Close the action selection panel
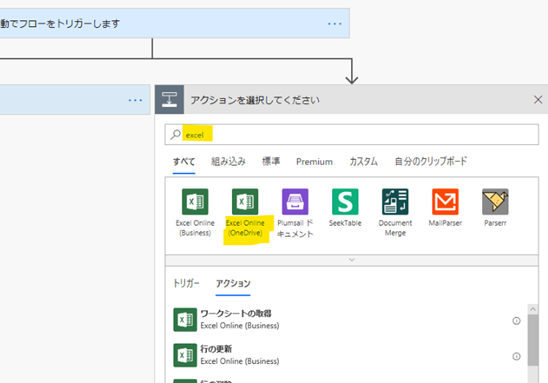The width and height of the screenshot is (548, 383). pos(538,100)
